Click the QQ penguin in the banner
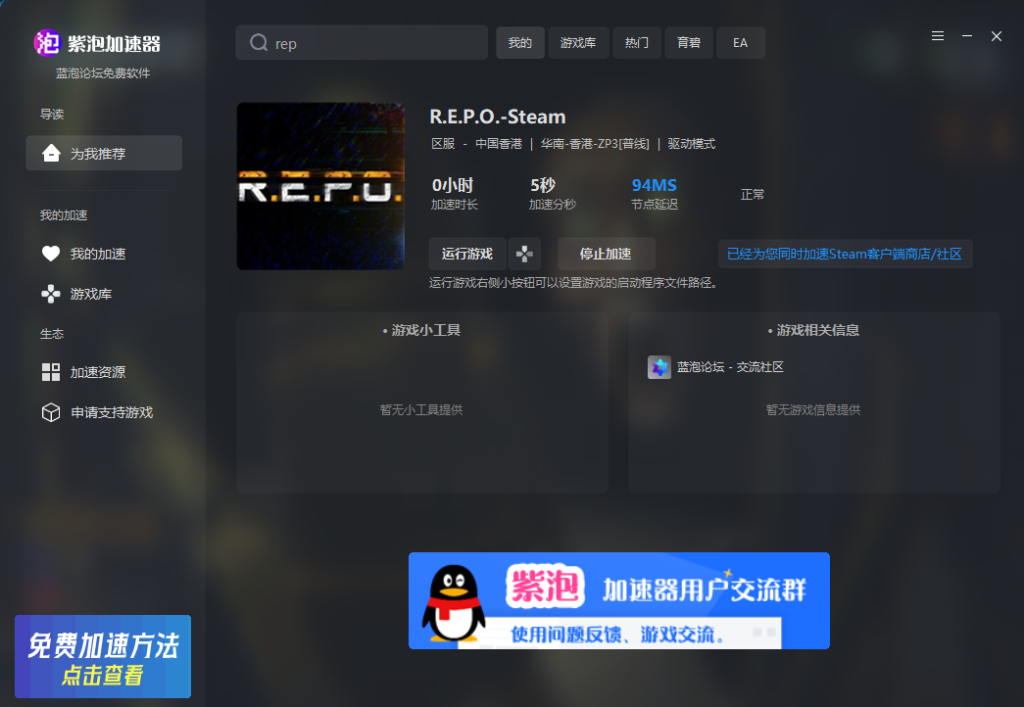 [x=453, y=602]
